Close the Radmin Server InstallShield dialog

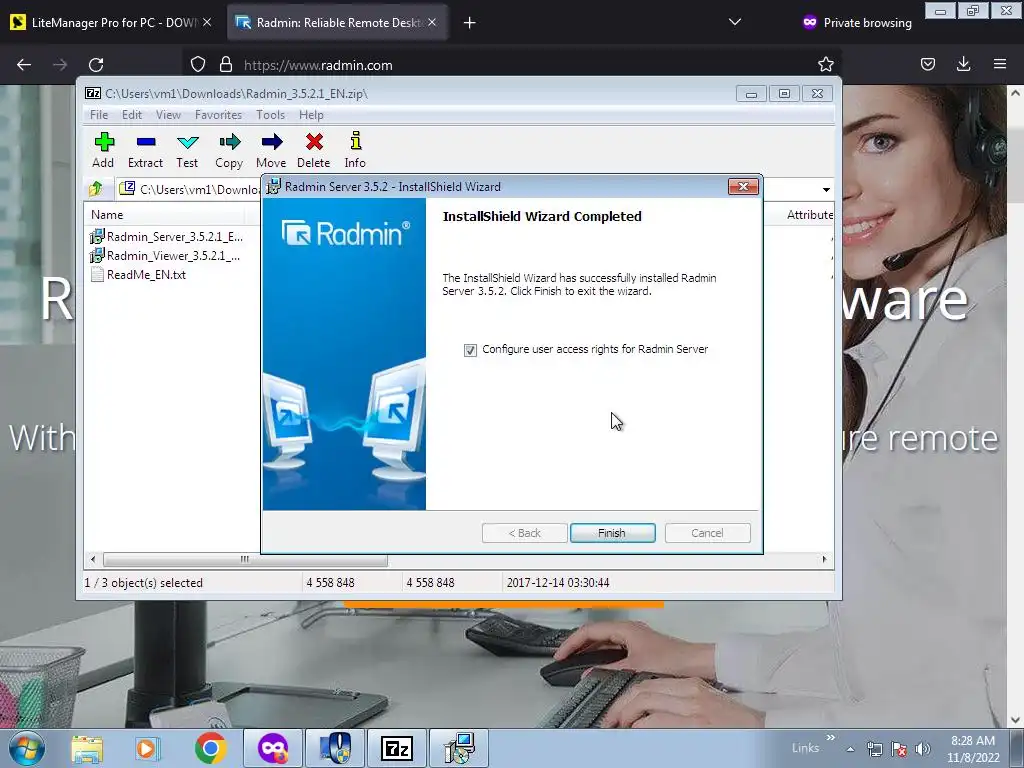pyautogui.click(x=743, y=187)
